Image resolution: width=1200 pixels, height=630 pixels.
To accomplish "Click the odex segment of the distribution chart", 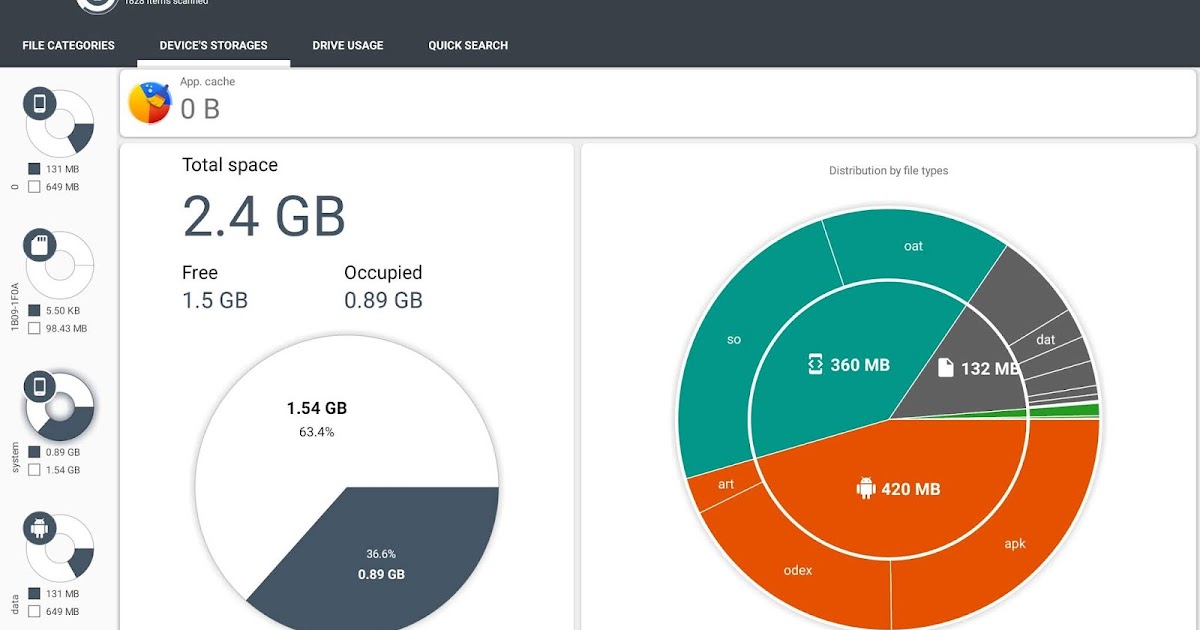I will 796,570.
